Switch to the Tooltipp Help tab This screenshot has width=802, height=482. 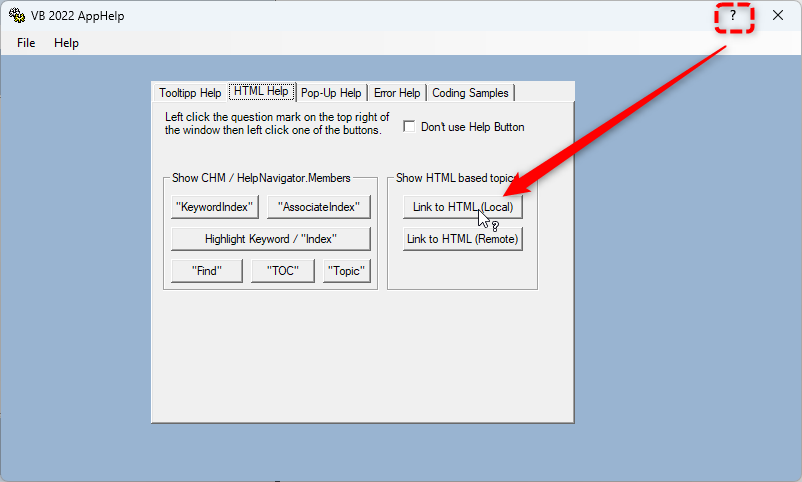click(x=190, y=93)
